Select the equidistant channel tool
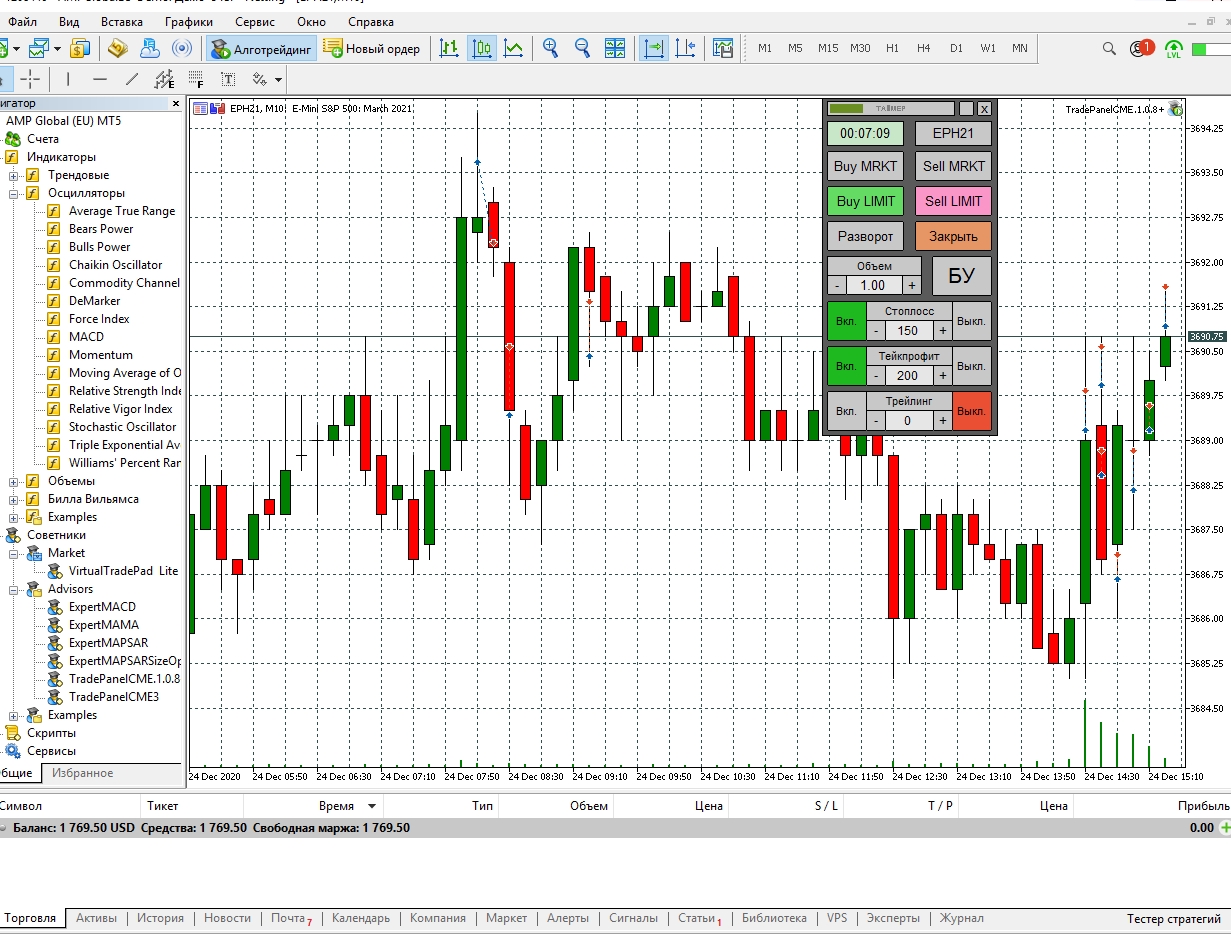 coord(164,79)
